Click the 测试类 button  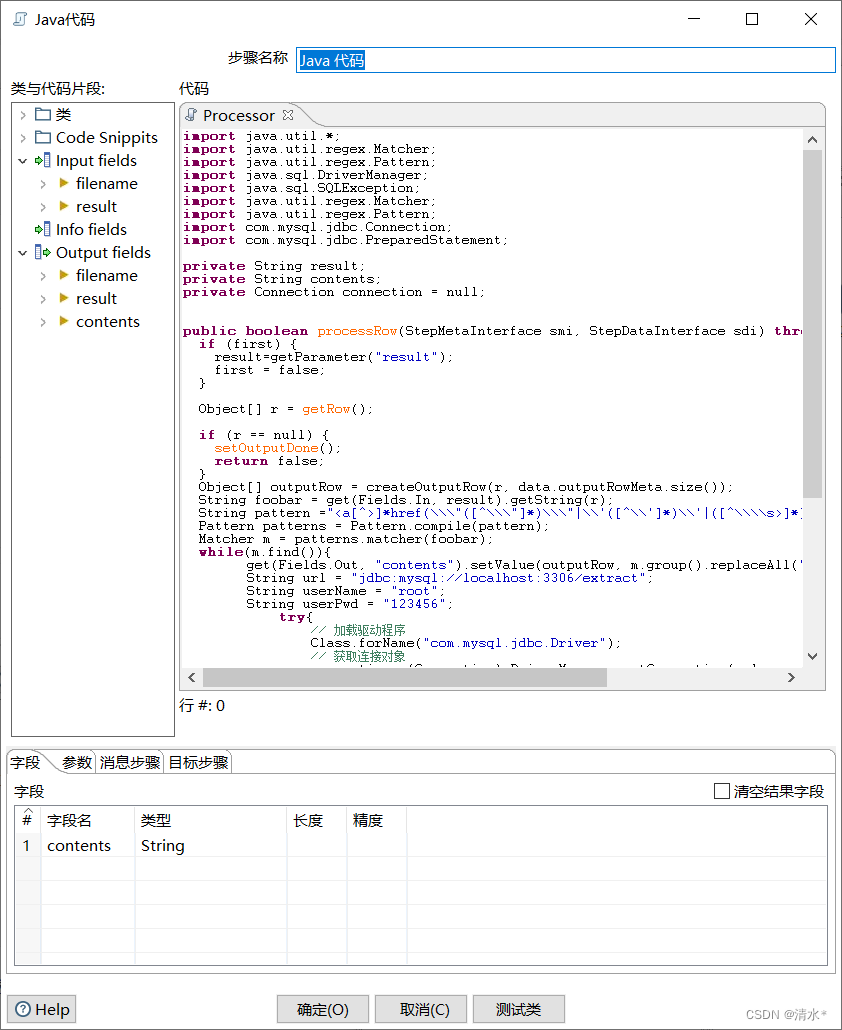(x=517, y=1009)
